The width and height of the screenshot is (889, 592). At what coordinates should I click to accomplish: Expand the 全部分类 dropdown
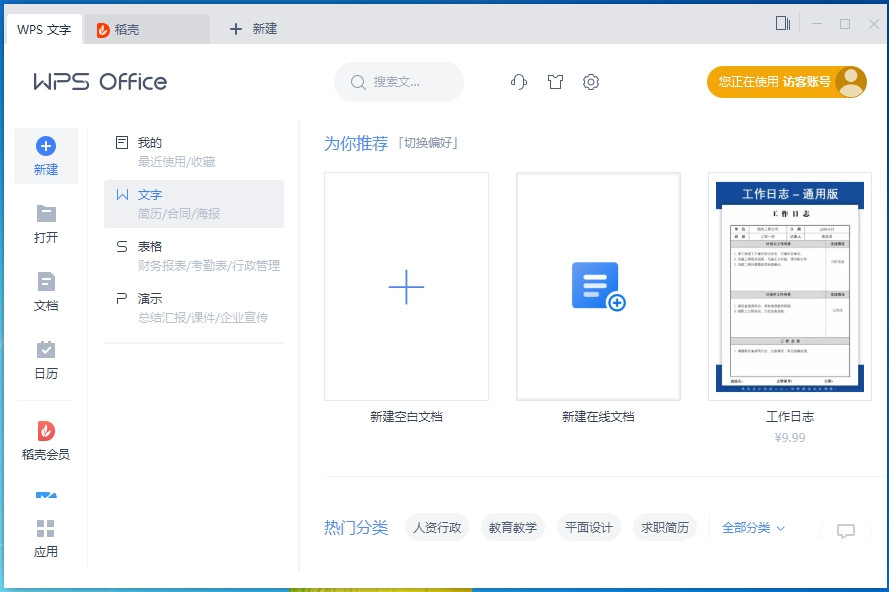pos(747,527)
